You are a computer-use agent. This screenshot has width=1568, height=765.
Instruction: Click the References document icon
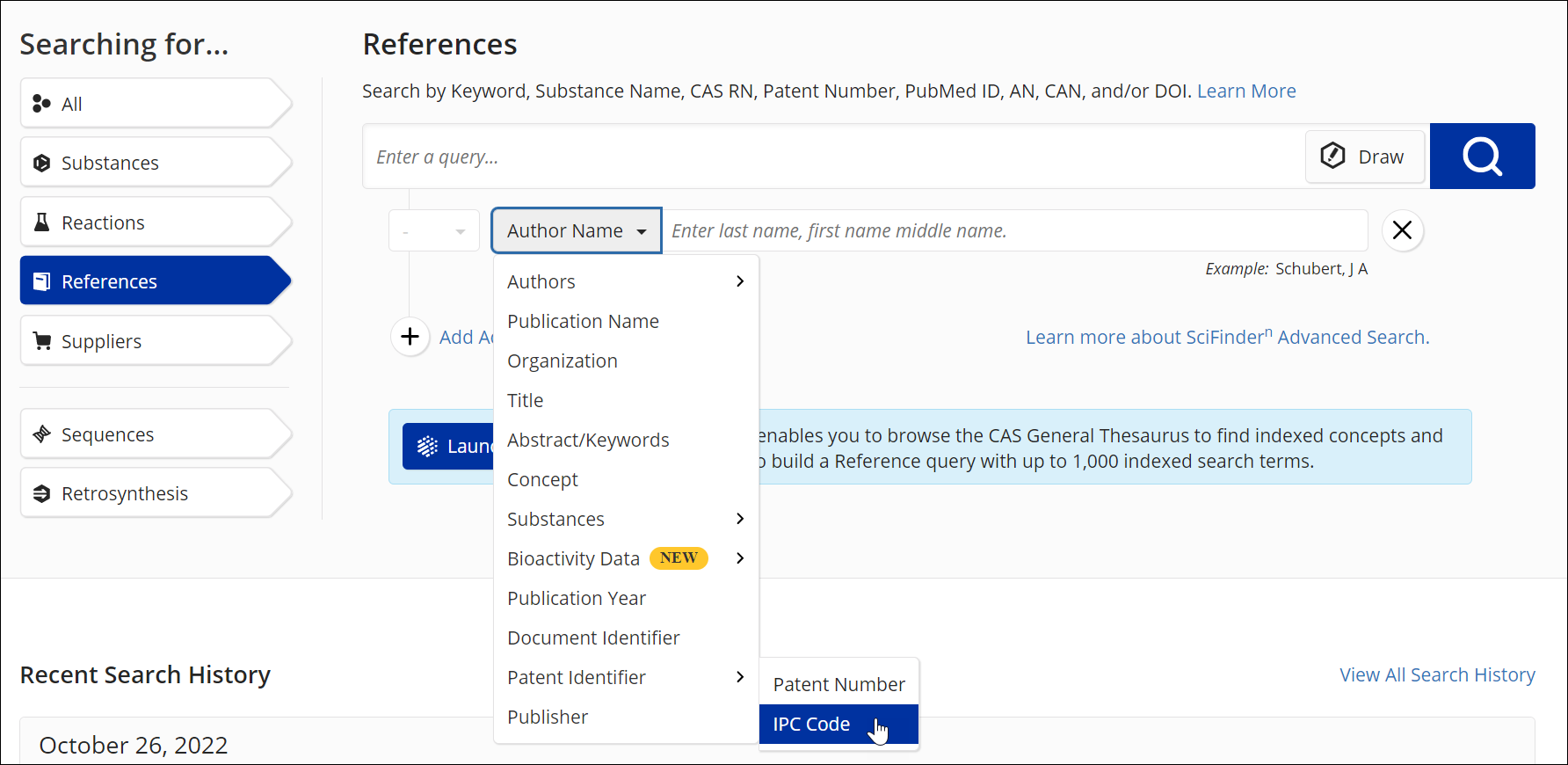41,281
